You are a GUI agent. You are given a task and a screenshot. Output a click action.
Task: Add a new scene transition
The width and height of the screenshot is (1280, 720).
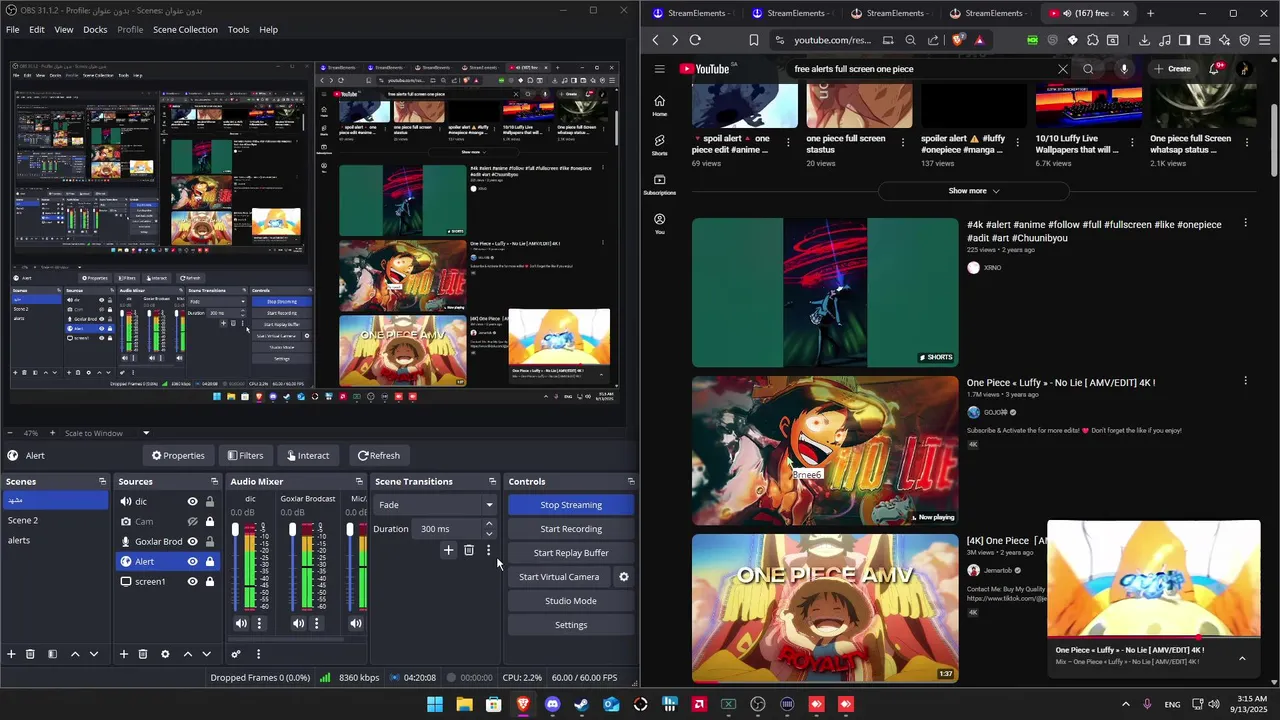click(x=448, y=550)
